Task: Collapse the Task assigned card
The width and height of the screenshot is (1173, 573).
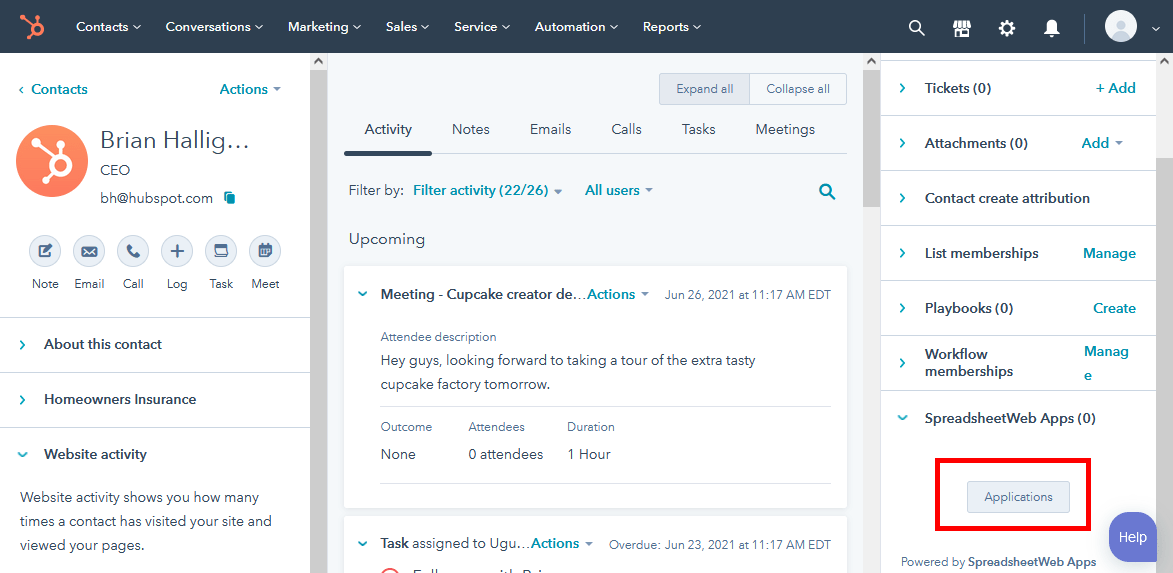Action: [x=363, y=544]
